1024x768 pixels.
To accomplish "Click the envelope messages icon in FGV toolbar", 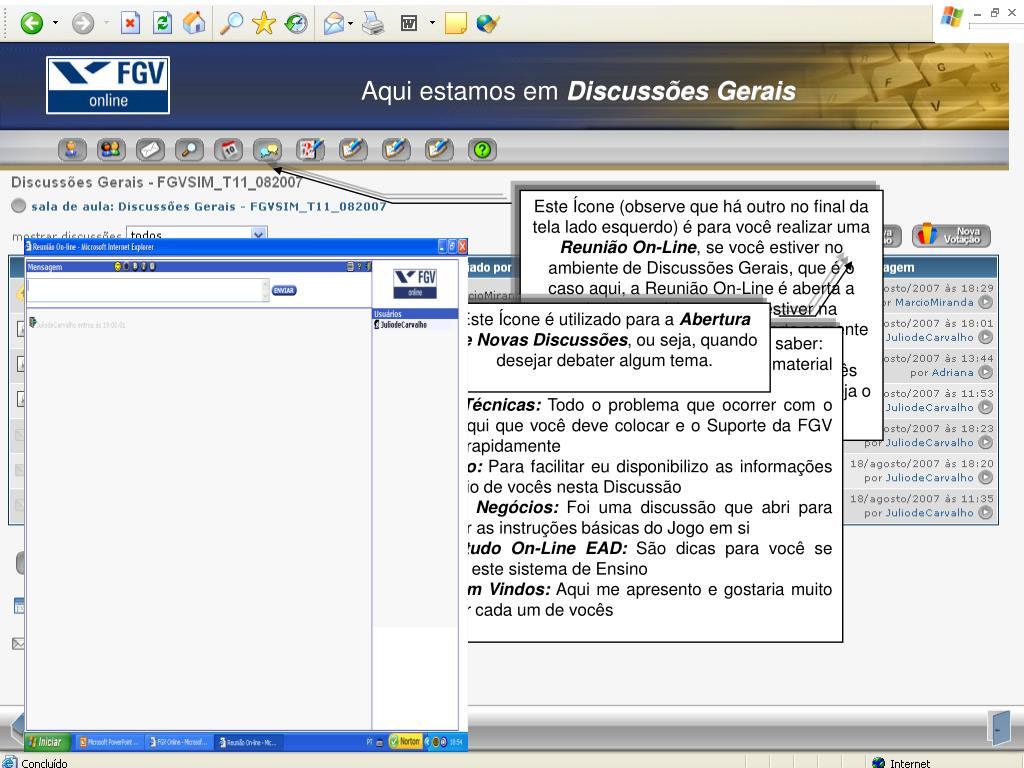I will 149,150.
